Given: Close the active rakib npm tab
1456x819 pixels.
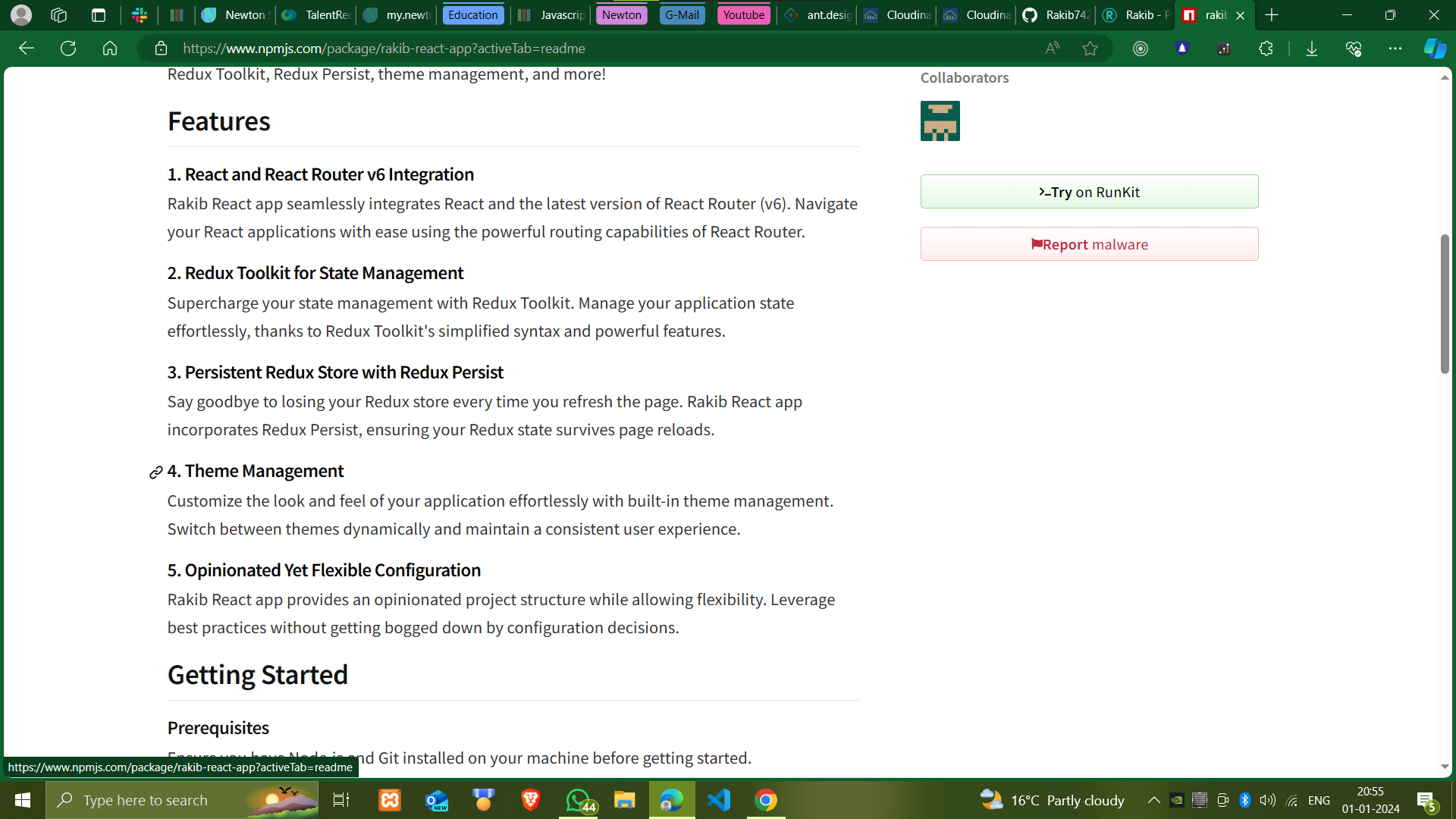Looking at the screenshot, I should tap(1241, 15).
